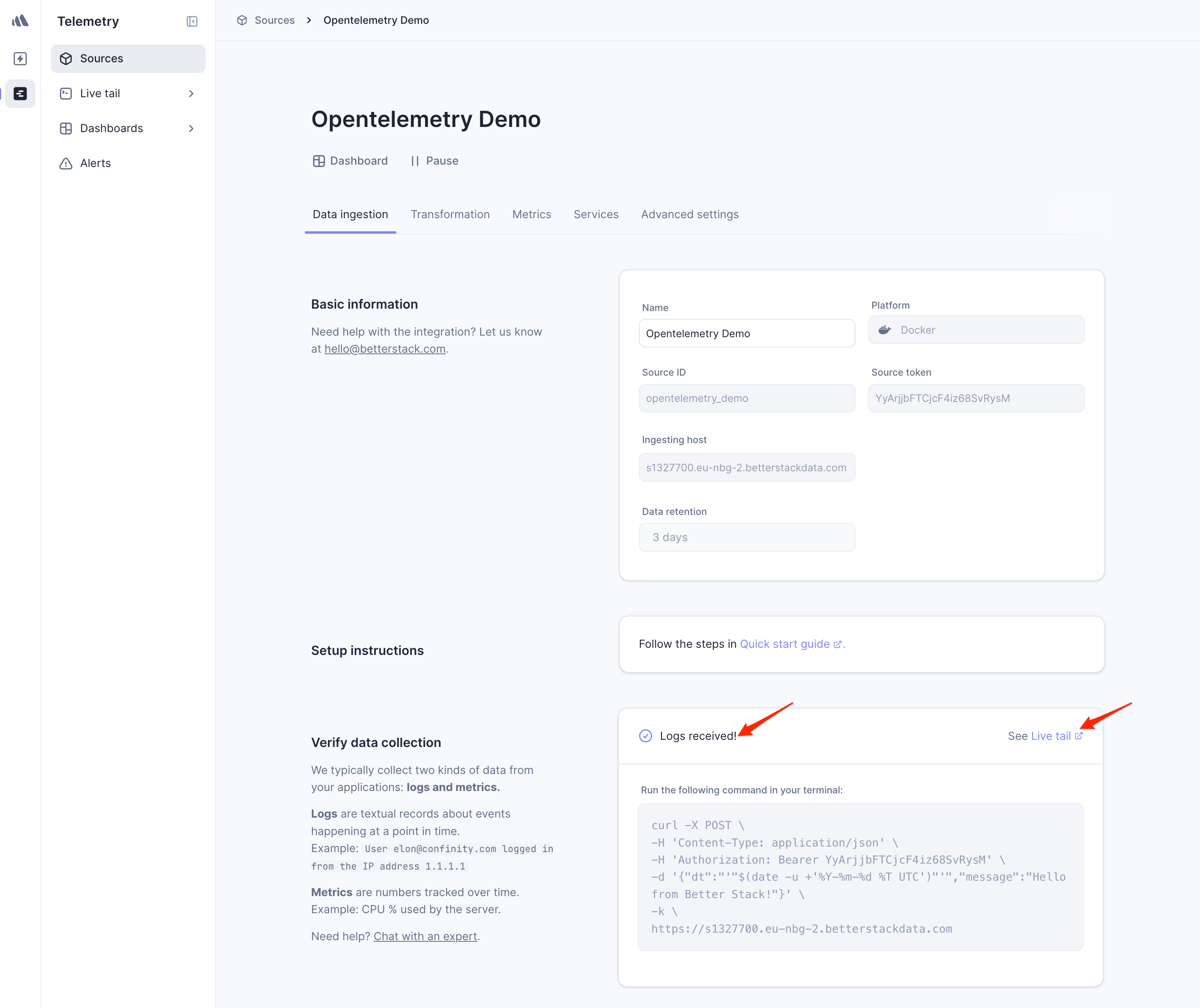
Task: Collapse sidebar using the panel icon
Action: (192, 21)
